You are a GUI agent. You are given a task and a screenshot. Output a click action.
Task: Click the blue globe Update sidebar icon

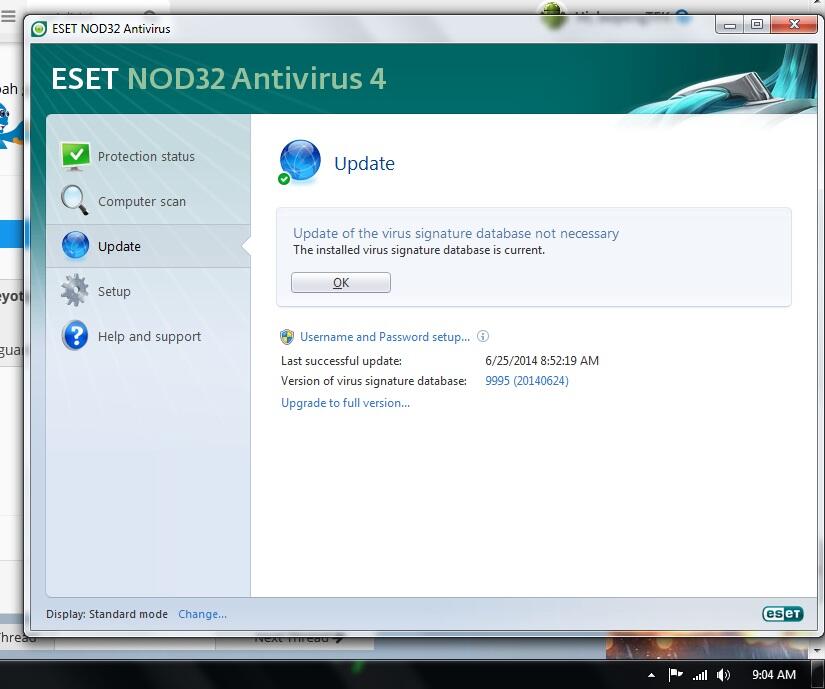pos(75,246)
